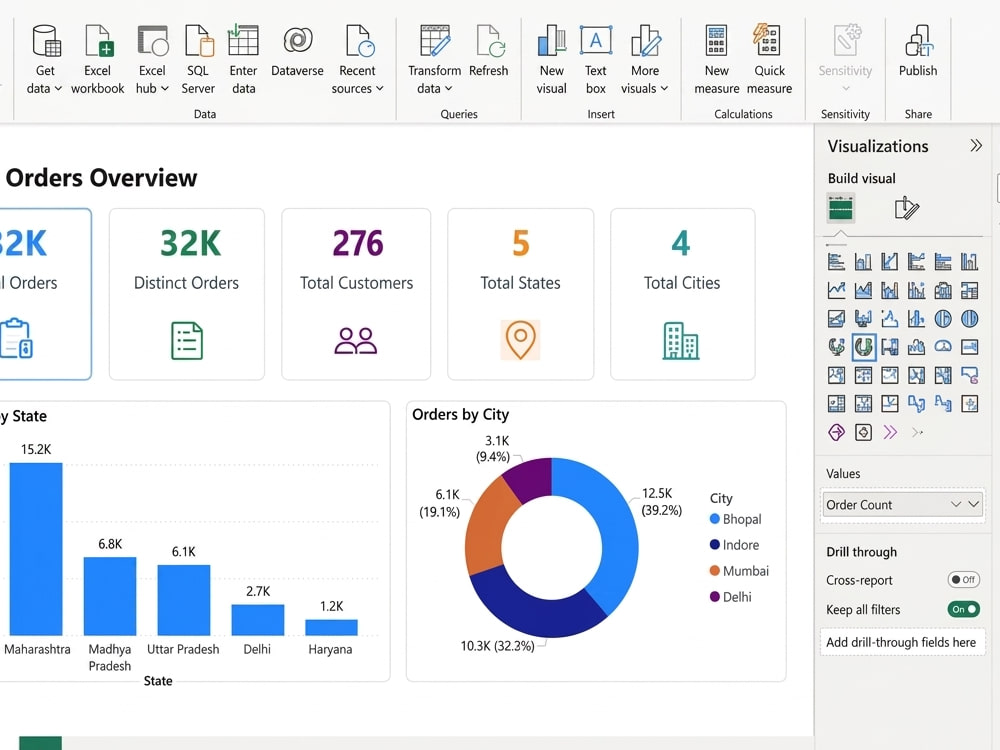Select the Total Customers card

[356, 294]
